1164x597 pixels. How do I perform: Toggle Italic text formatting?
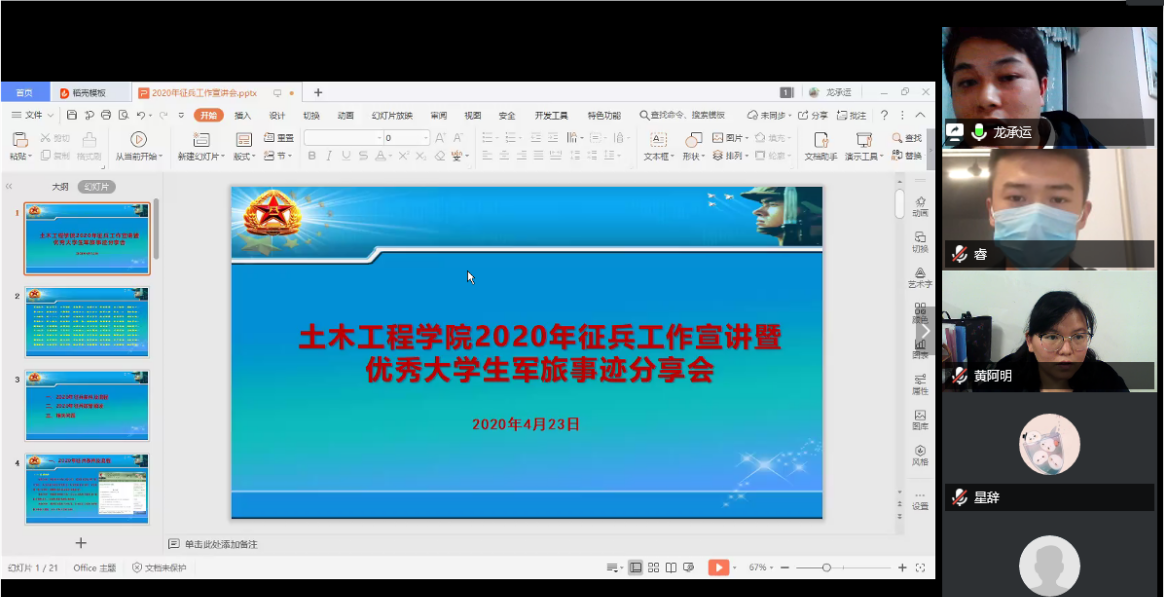329,156
